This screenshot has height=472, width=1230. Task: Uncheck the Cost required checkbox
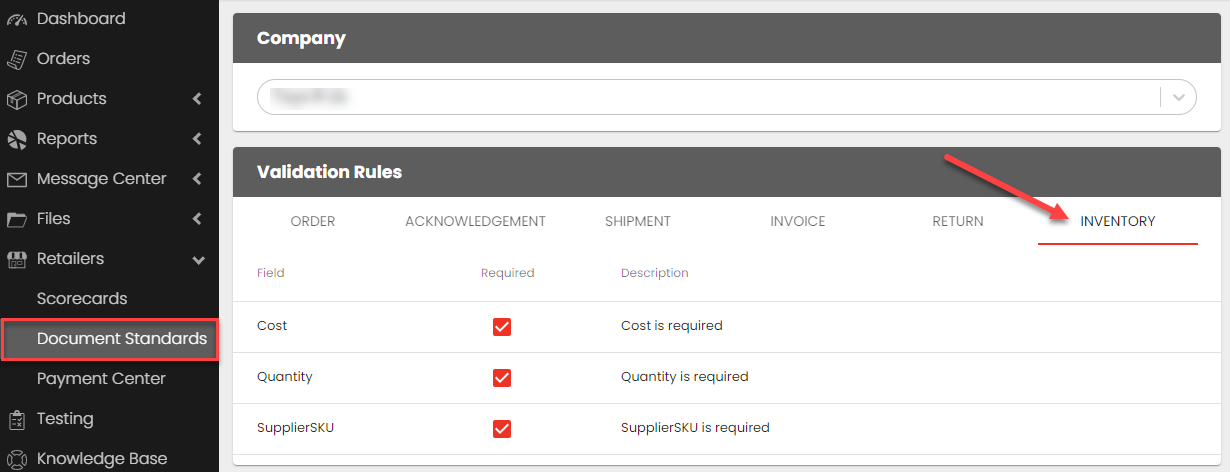pyautogui.click(x=502, y=326)
